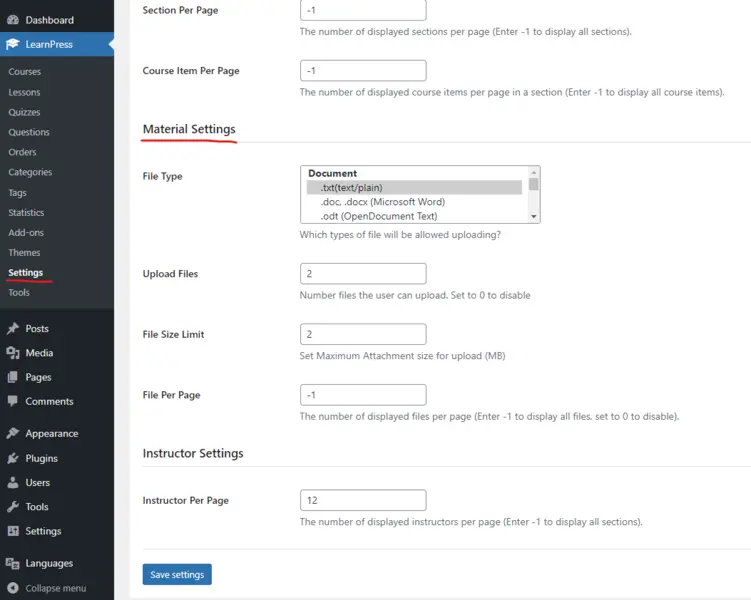The image size is (751, 600).
Task: Click the Comments speech bubble icon
Action: pyautogui.click(x=13, y=401)
